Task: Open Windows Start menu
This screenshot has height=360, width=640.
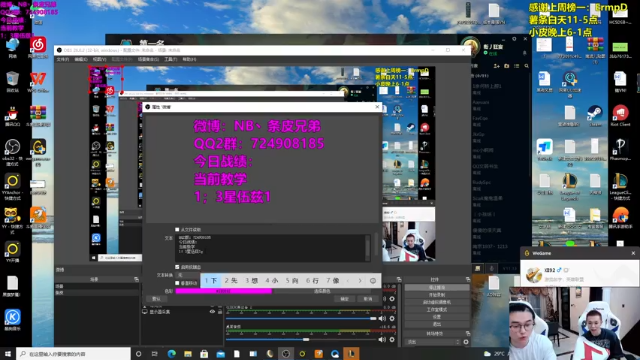Action: point(8,354)
